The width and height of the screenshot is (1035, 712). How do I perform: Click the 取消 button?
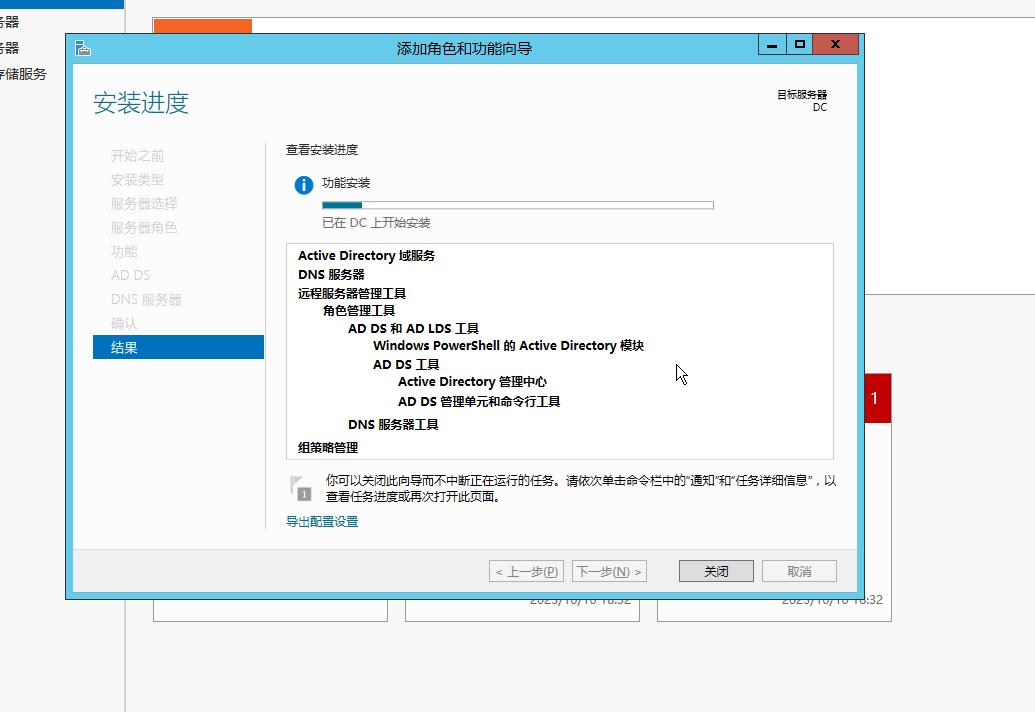(799, 571)
